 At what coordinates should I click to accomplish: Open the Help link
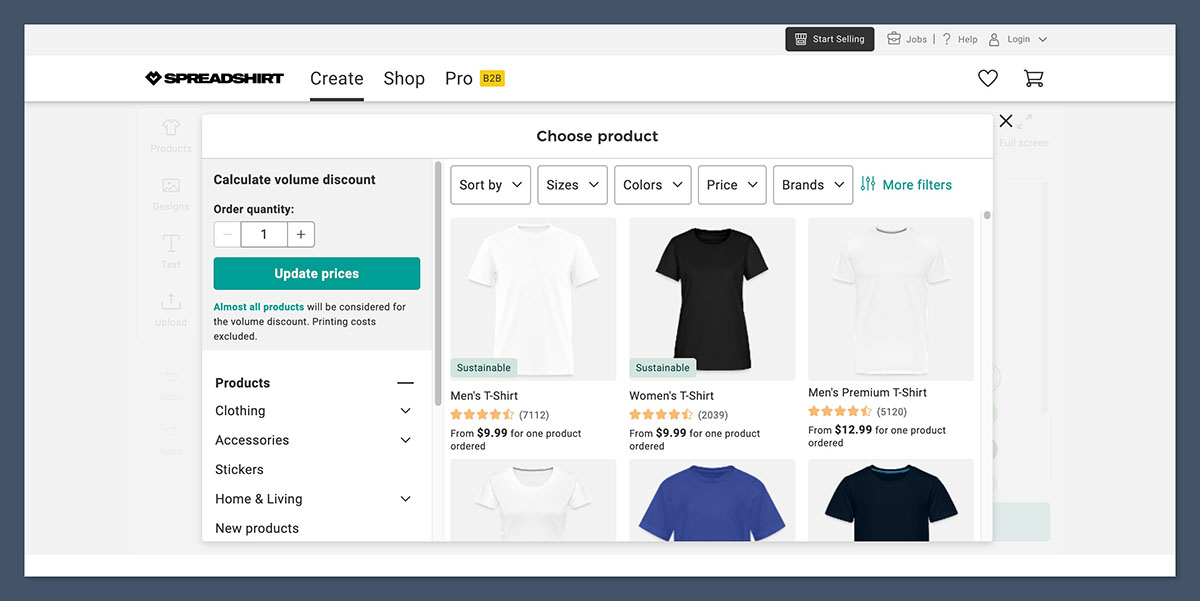click(x=967, y=39)
